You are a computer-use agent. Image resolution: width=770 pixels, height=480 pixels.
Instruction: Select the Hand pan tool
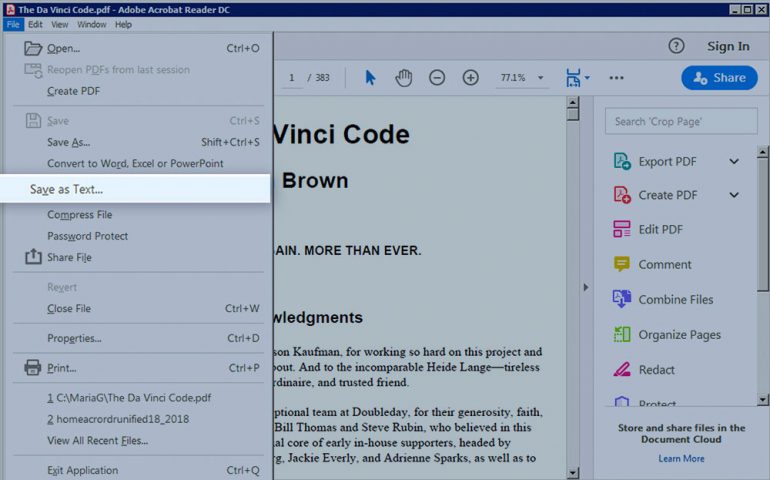click(x=404, y=78)
